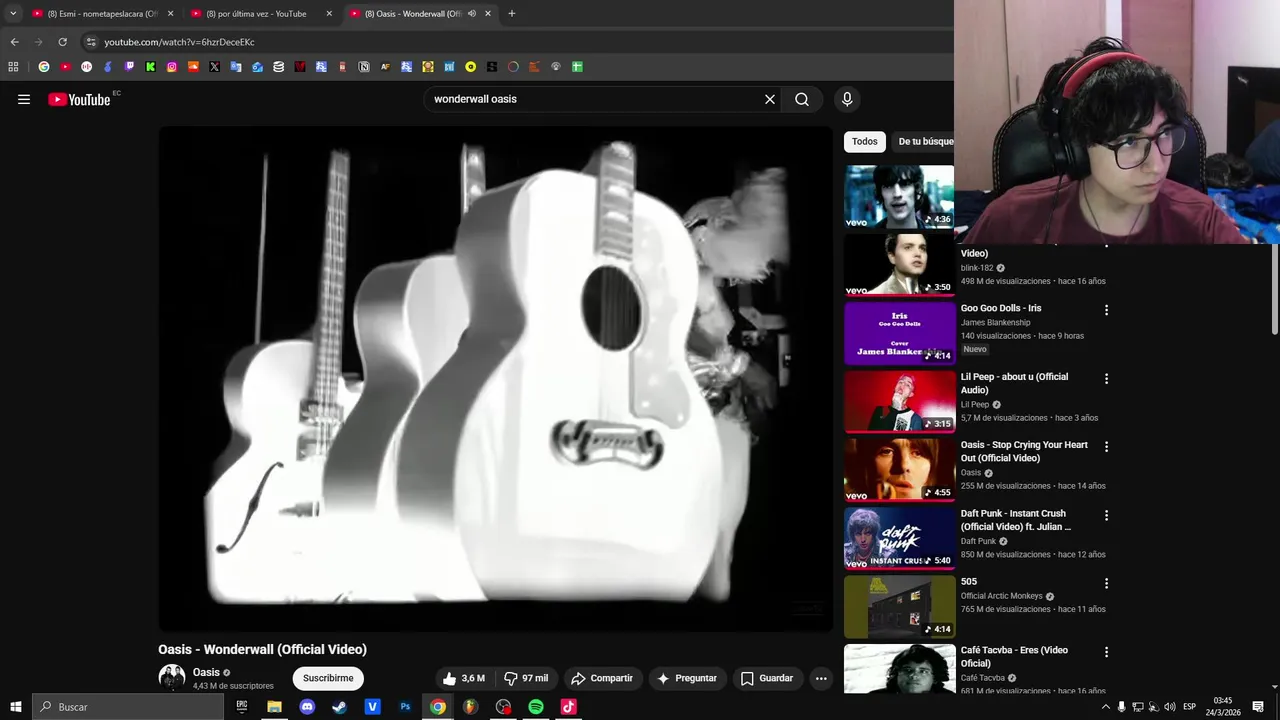Click the Buscar taskbar search box
1280x720 pixels.
128,707
